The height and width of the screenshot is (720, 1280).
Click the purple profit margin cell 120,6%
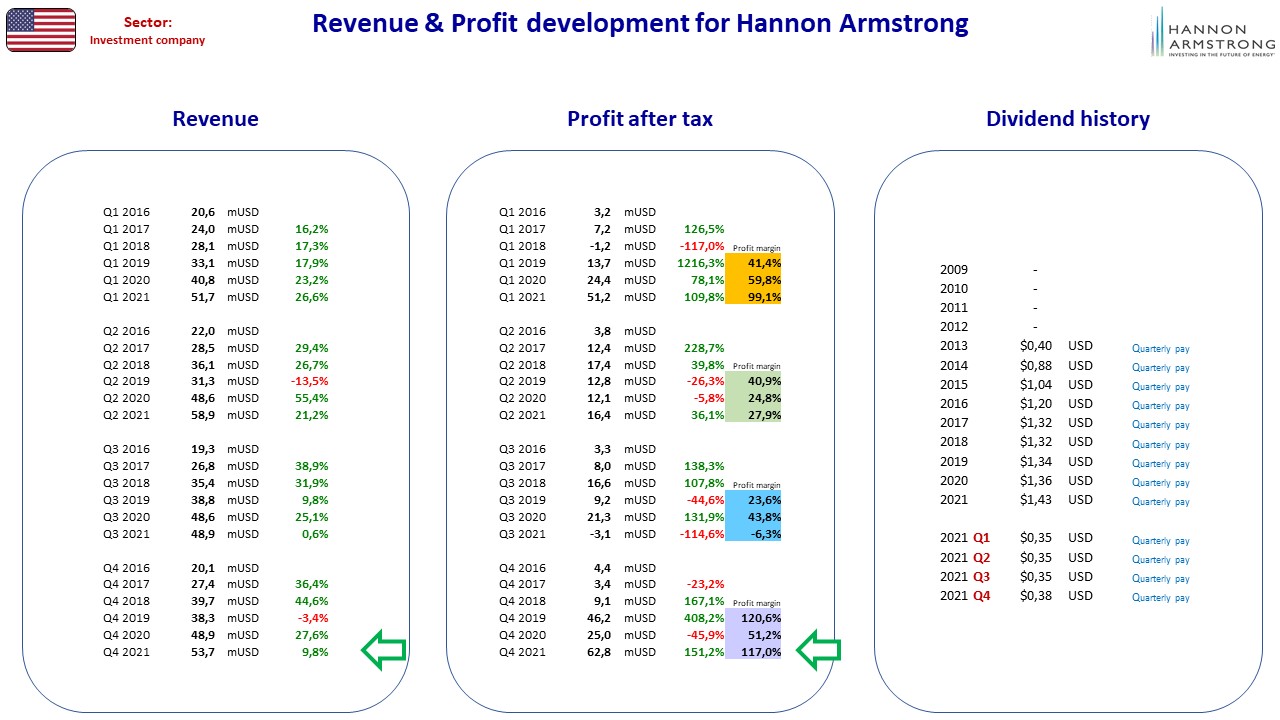[753, 618]
